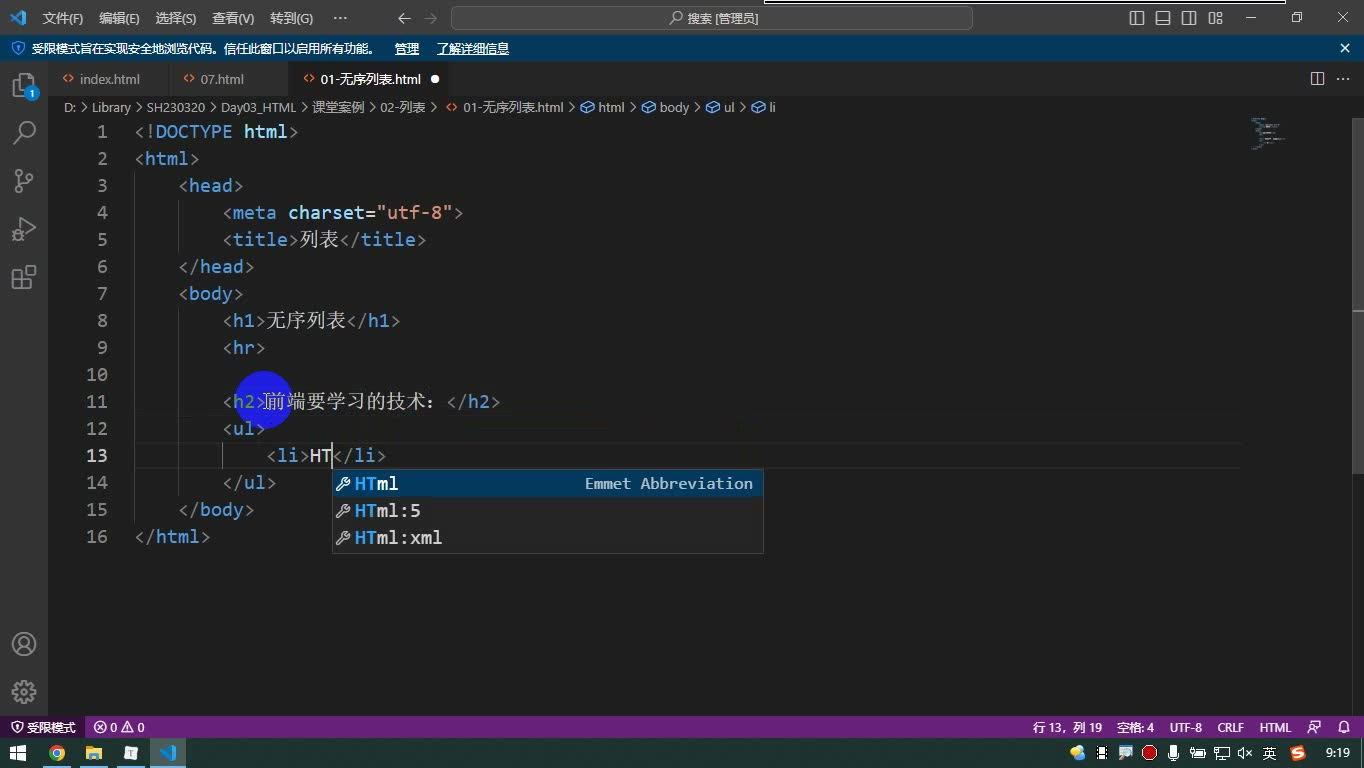This screenshot has width=1364, height=768.
Task: Open the Source Control view
Action: click(24, 181)
